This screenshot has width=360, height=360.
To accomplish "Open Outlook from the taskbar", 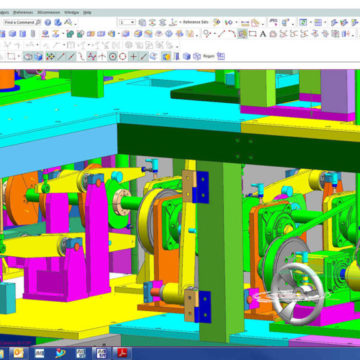I will (18, 353).
